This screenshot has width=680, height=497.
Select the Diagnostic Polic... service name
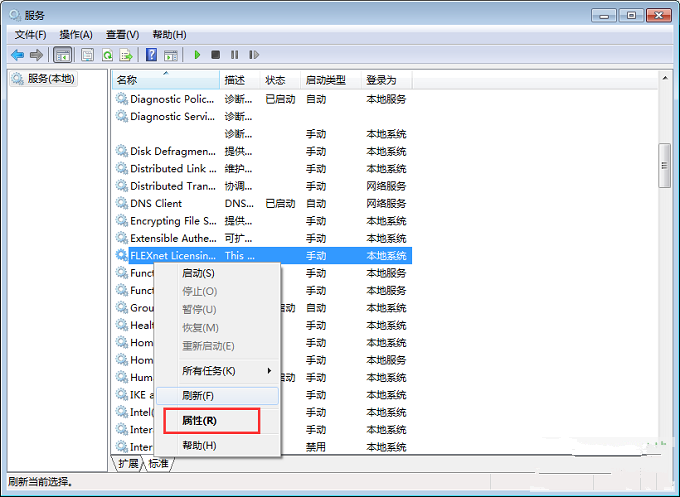pos(172,99)
